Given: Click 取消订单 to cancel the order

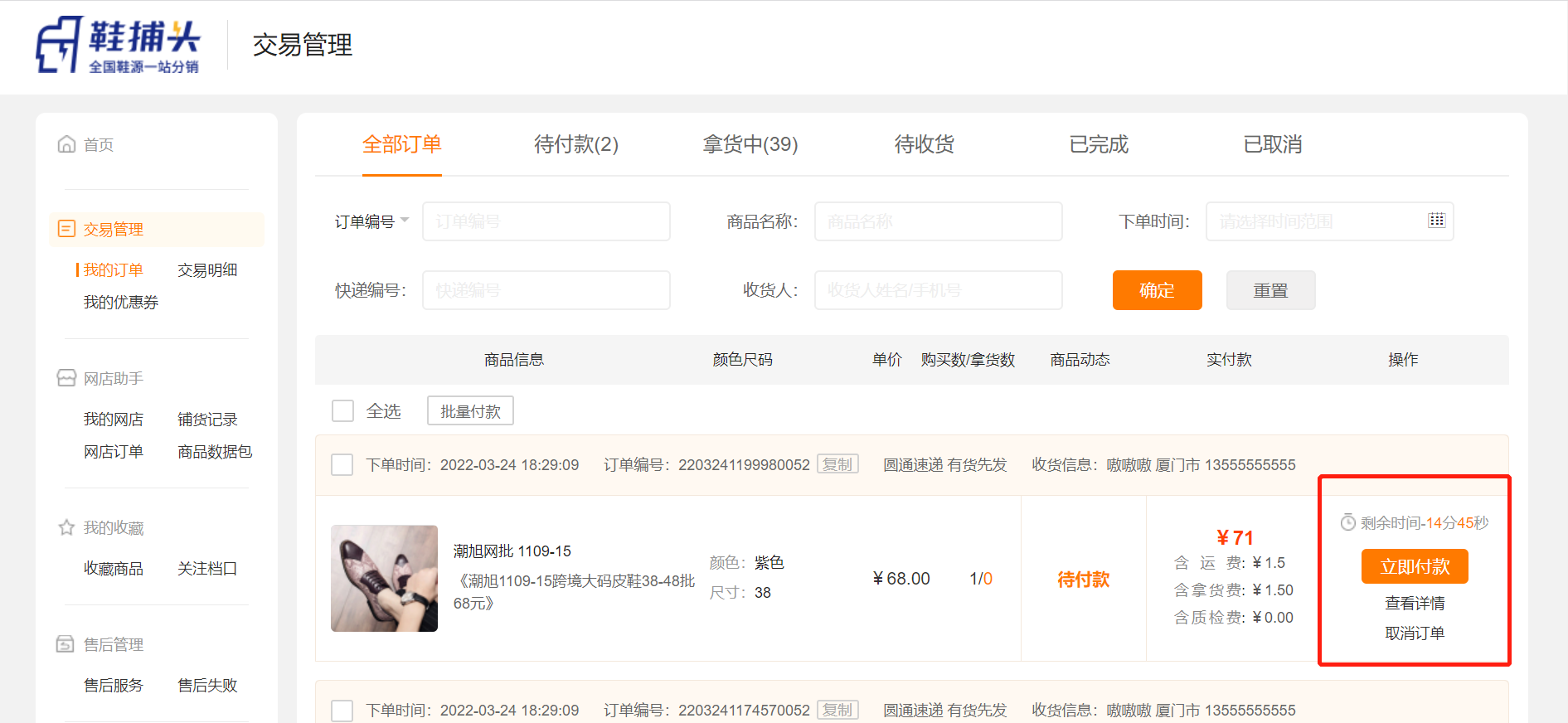Looking at the screenshot, I should click(x=1415, y=633).
